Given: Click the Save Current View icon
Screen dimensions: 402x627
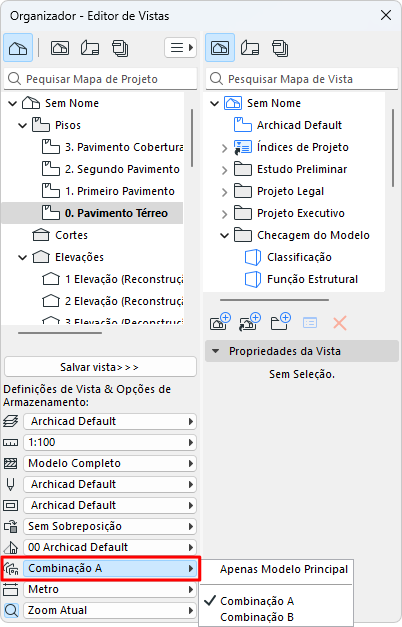Looking at the screenshot, I should 220,322.
